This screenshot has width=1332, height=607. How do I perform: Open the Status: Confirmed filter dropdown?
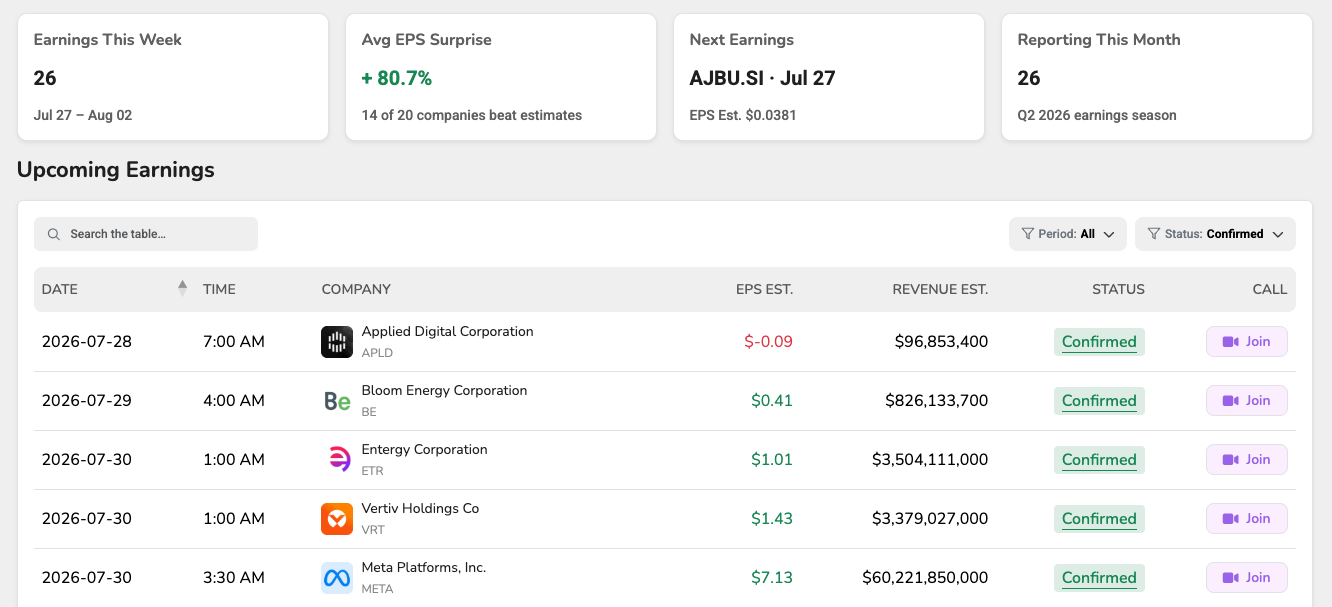1215,234
